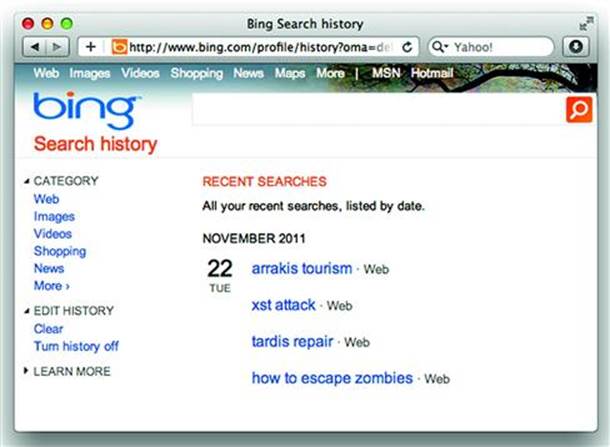
Task: Add bookmark with the plus button
Action: point(91,47)
